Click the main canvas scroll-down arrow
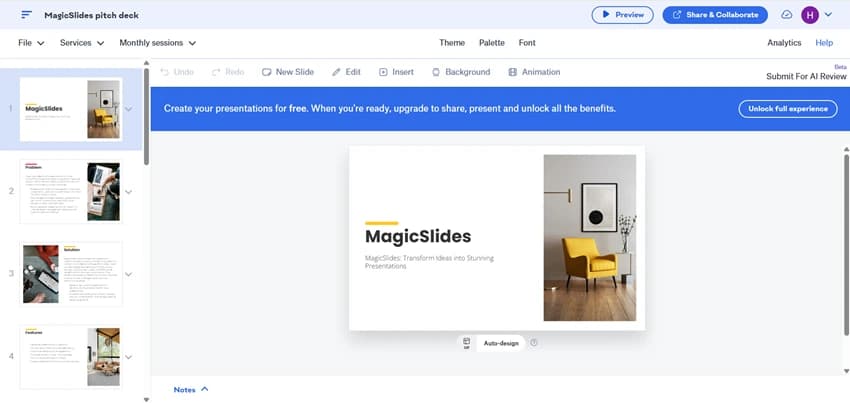The image size is (850, 403). (x=847, y=371)
